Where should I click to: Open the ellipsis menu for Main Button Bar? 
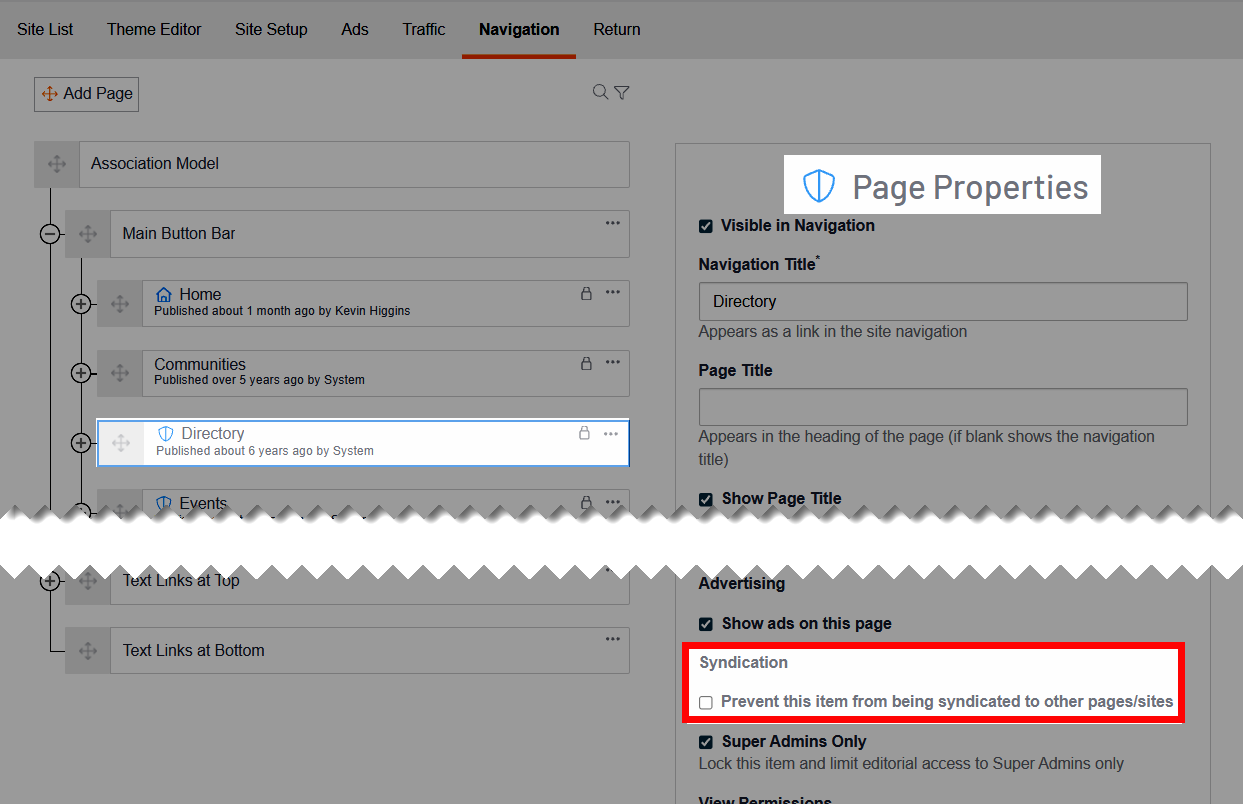(x=612, y=222)
